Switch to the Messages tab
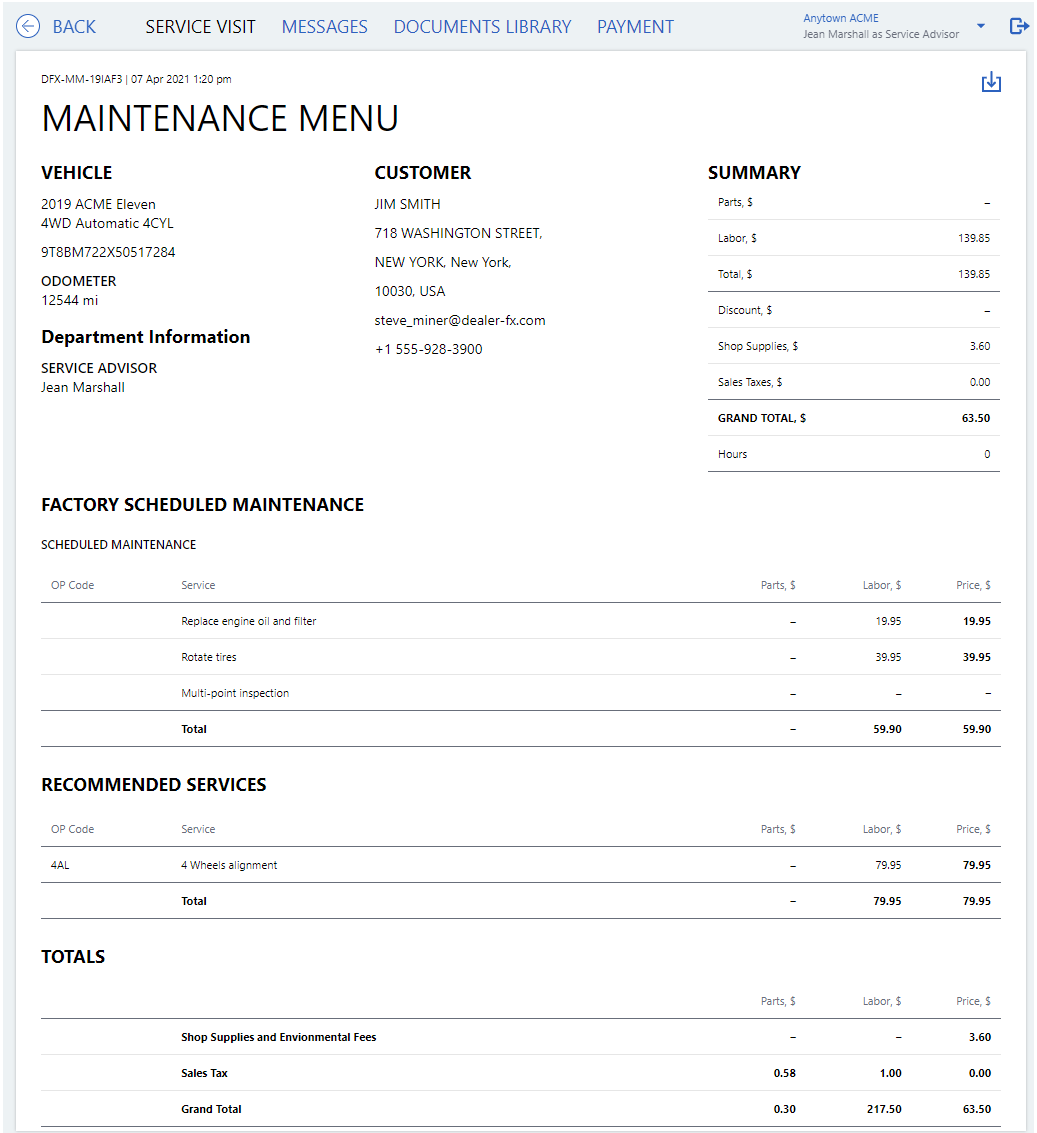1037x1133 pixels. click(x=324, y=27)
